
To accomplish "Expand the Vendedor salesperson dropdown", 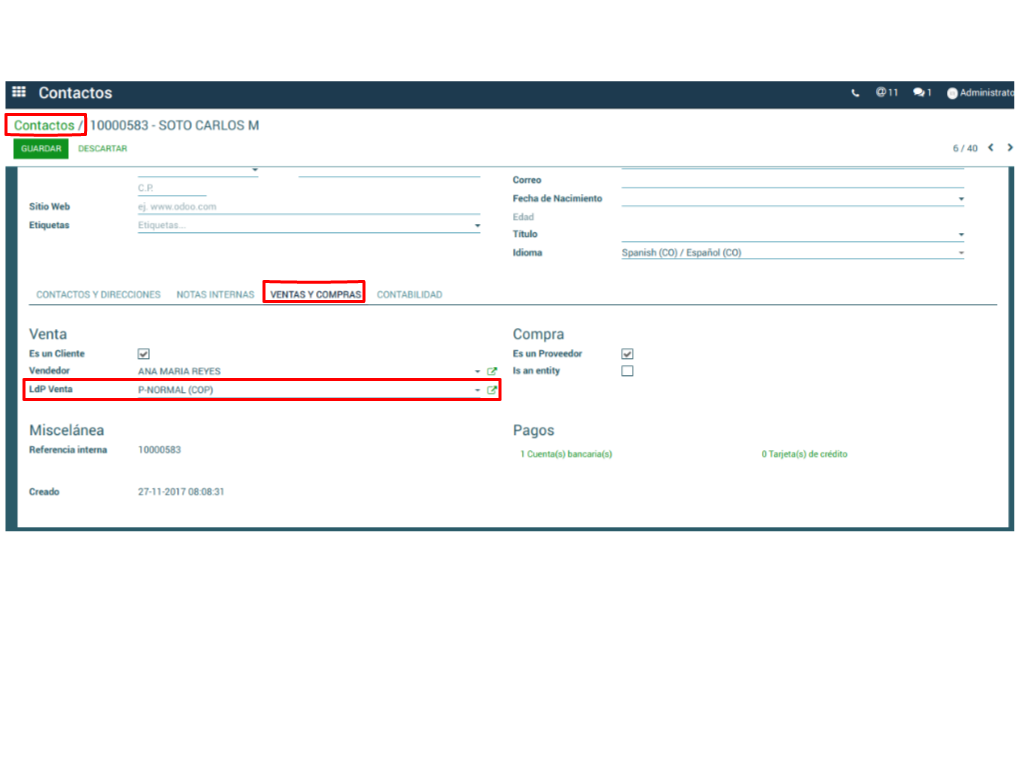I will pyautogui.click(x=478, y=372).
